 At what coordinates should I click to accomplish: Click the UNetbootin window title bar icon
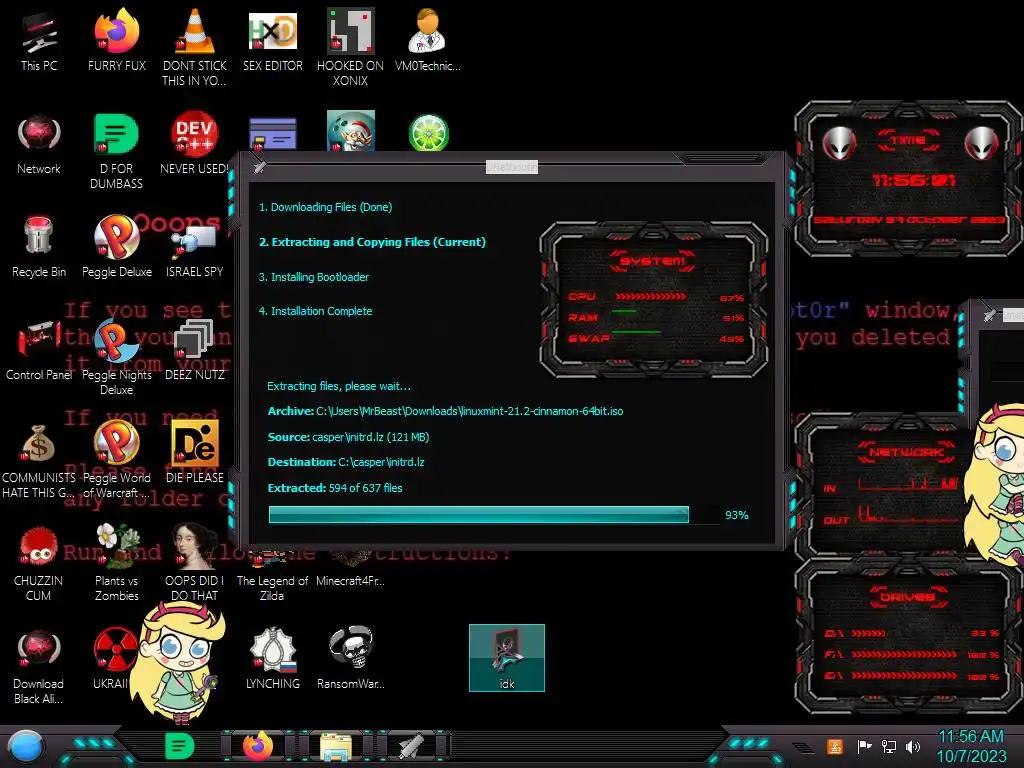pyautogui.click(x=260, y=167)
